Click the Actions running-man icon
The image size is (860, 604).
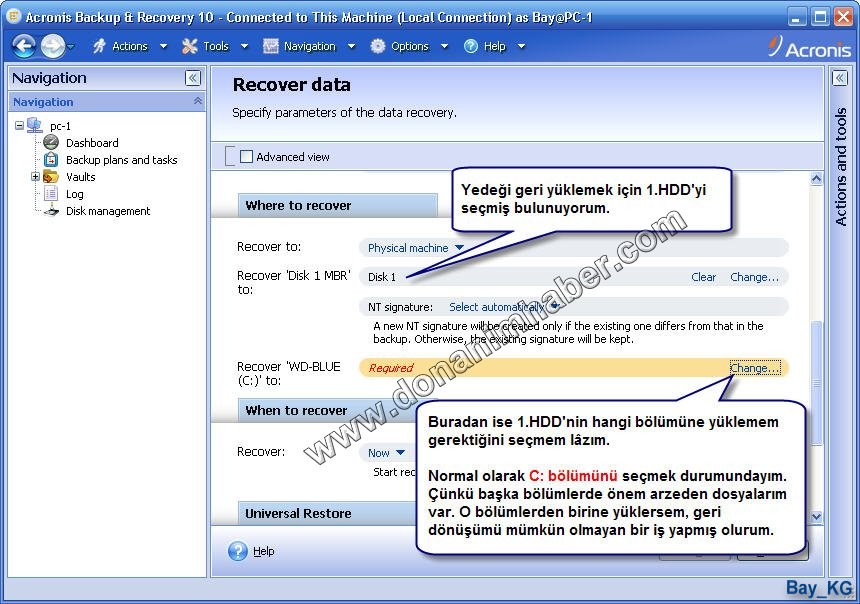(99, 46)
